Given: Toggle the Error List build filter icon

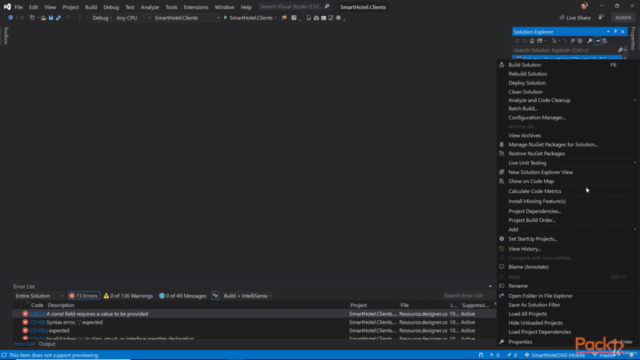Looking at the screenshot, I should point(215,296).
